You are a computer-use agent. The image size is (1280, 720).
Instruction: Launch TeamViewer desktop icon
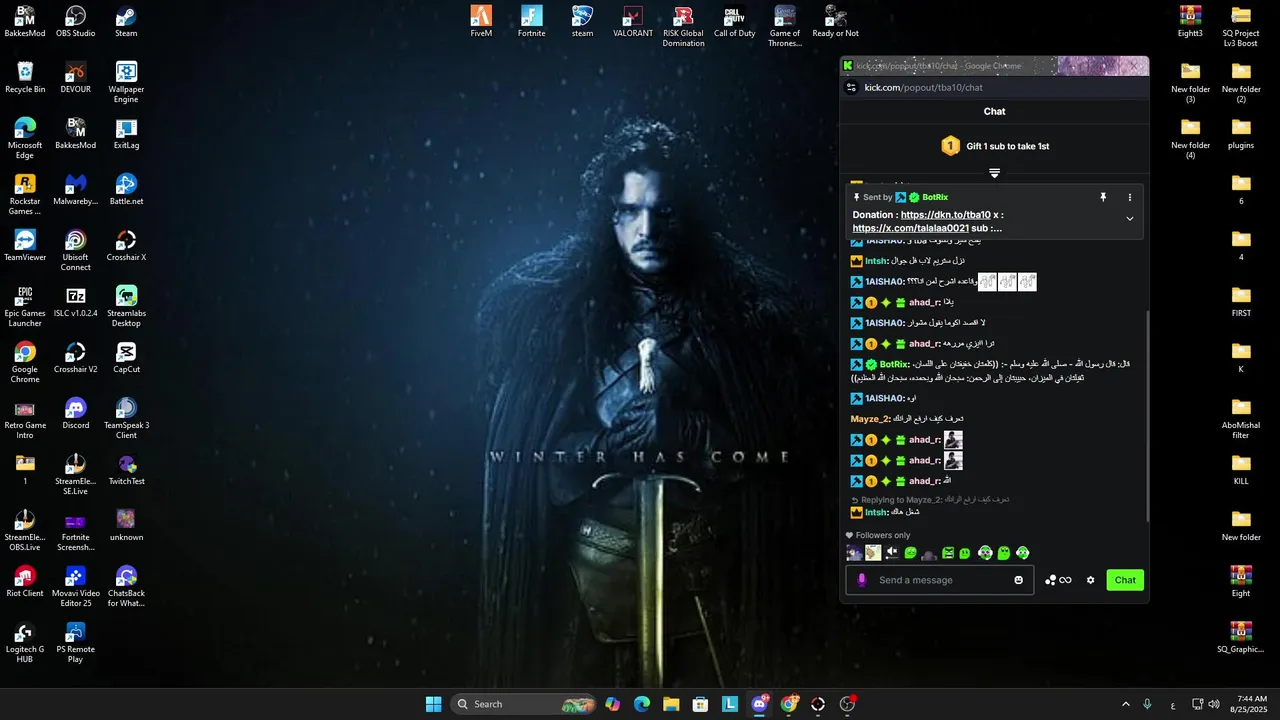click(25, 246)
